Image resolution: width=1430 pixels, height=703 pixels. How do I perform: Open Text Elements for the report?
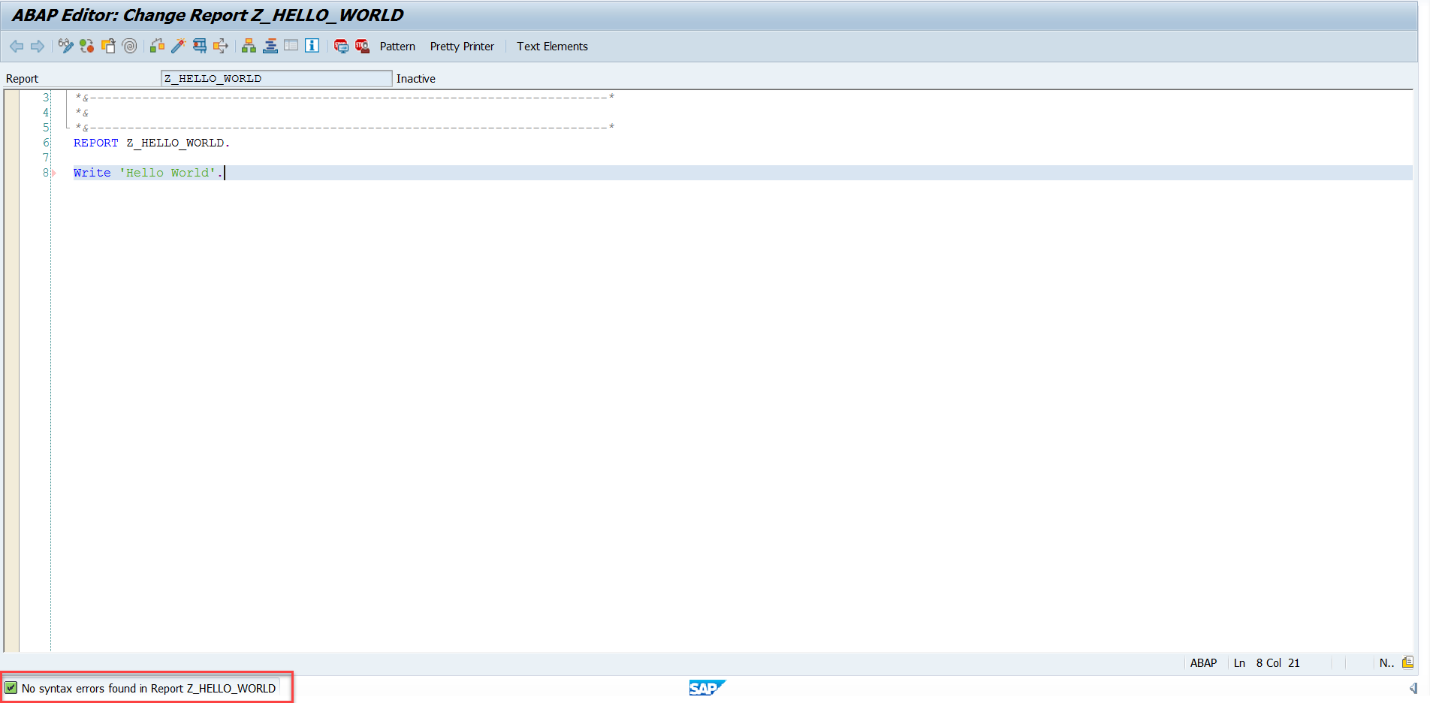tap(551, 45)
